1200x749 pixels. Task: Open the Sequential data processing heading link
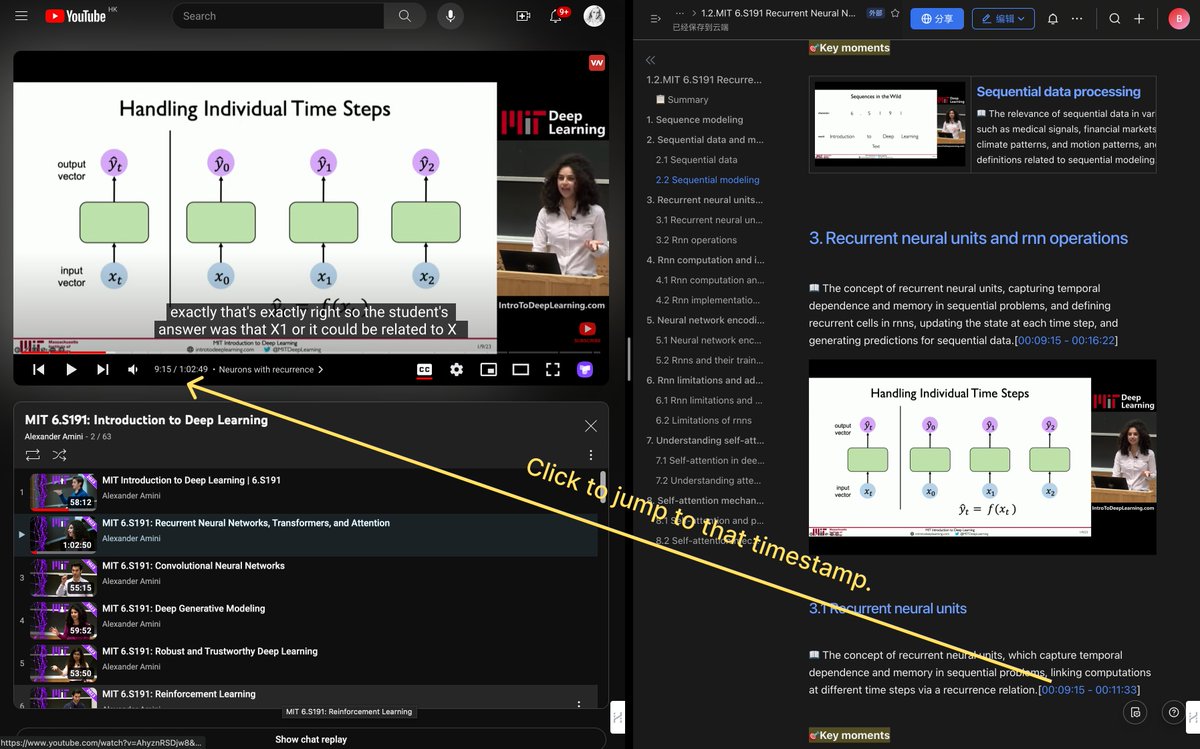[1058, 92]
